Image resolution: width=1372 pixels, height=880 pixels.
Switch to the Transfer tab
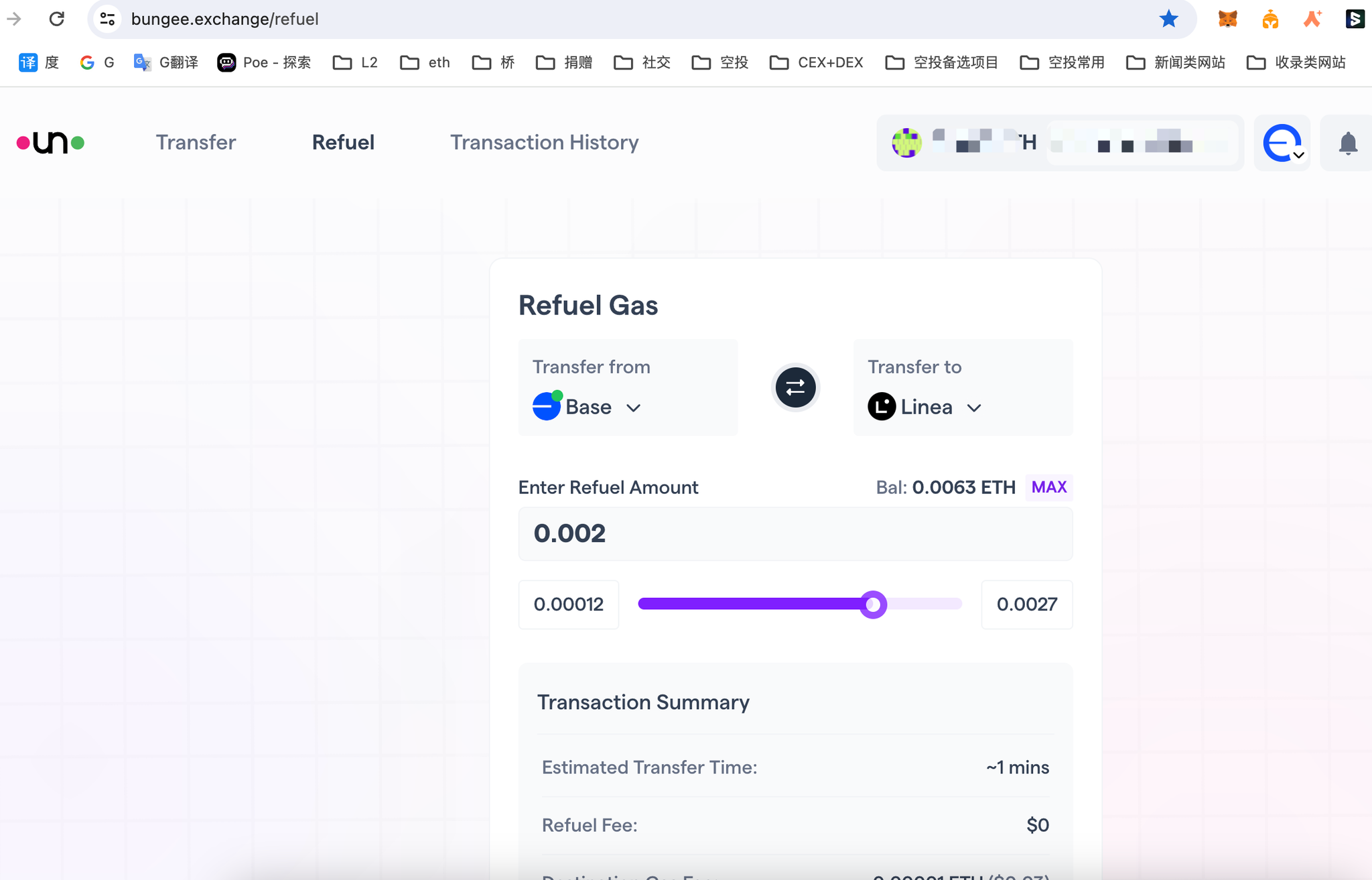(x=196, y=142)
